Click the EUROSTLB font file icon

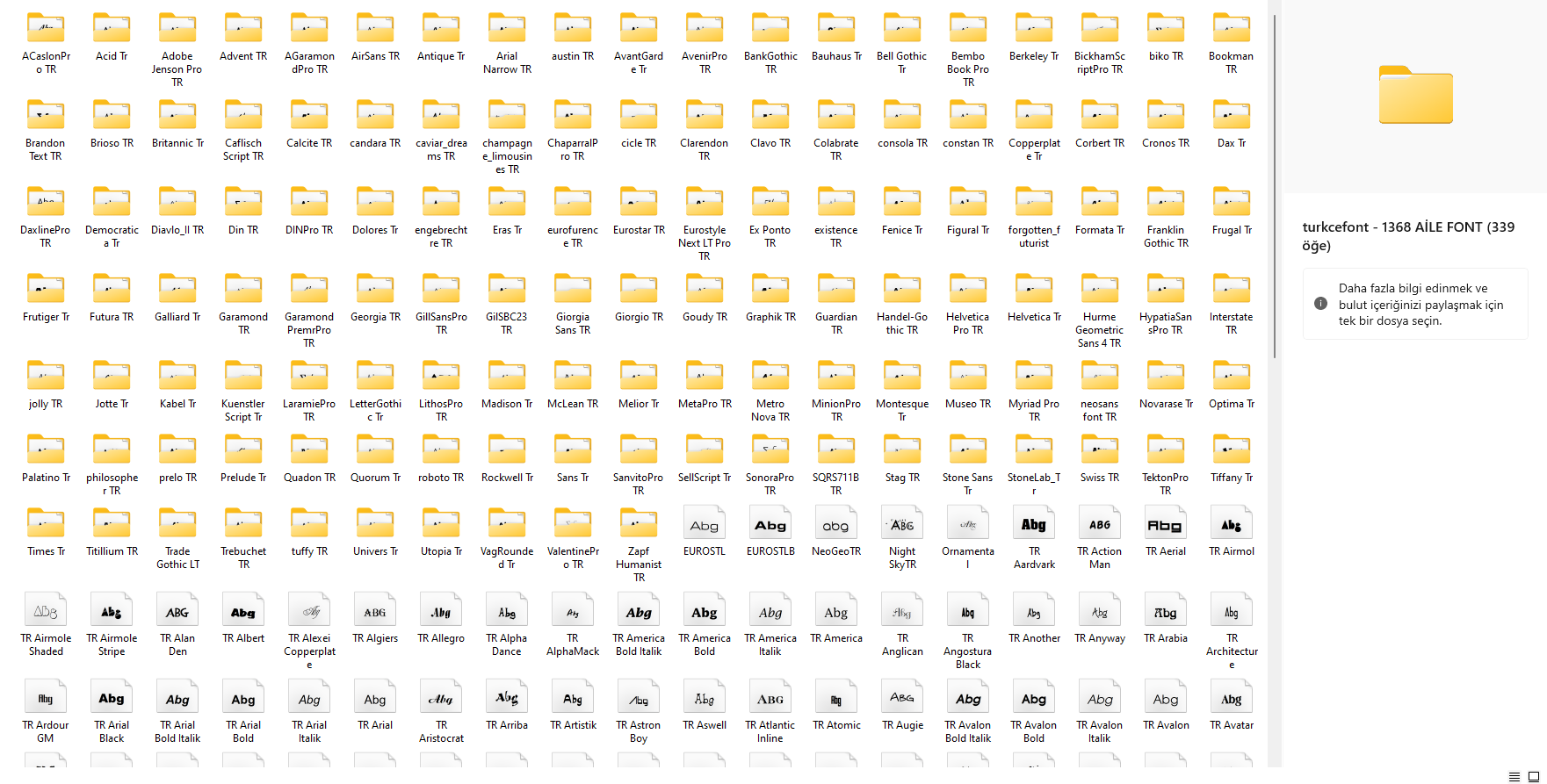click(770, 523)
